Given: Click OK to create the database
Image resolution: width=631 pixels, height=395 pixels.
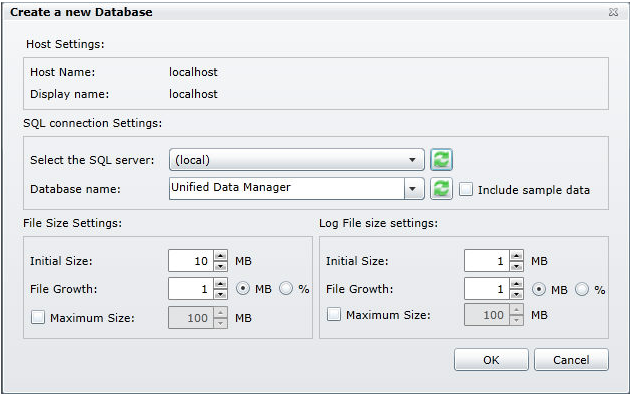Looking at the screenshot, I should click(x=491, y=359).
